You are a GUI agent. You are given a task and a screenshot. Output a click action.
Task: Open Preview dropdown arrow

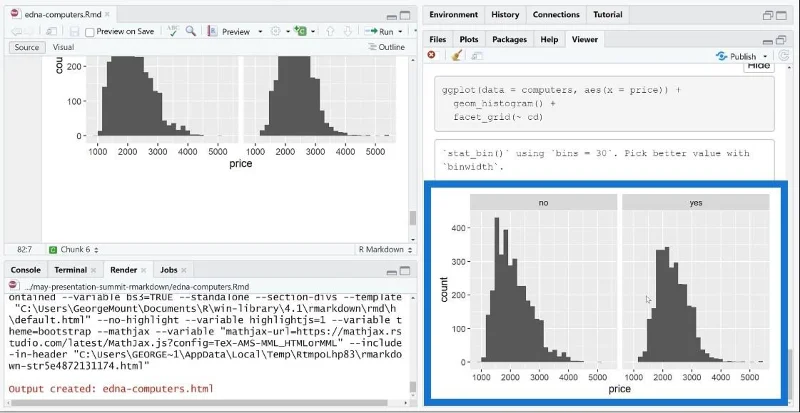260,32
